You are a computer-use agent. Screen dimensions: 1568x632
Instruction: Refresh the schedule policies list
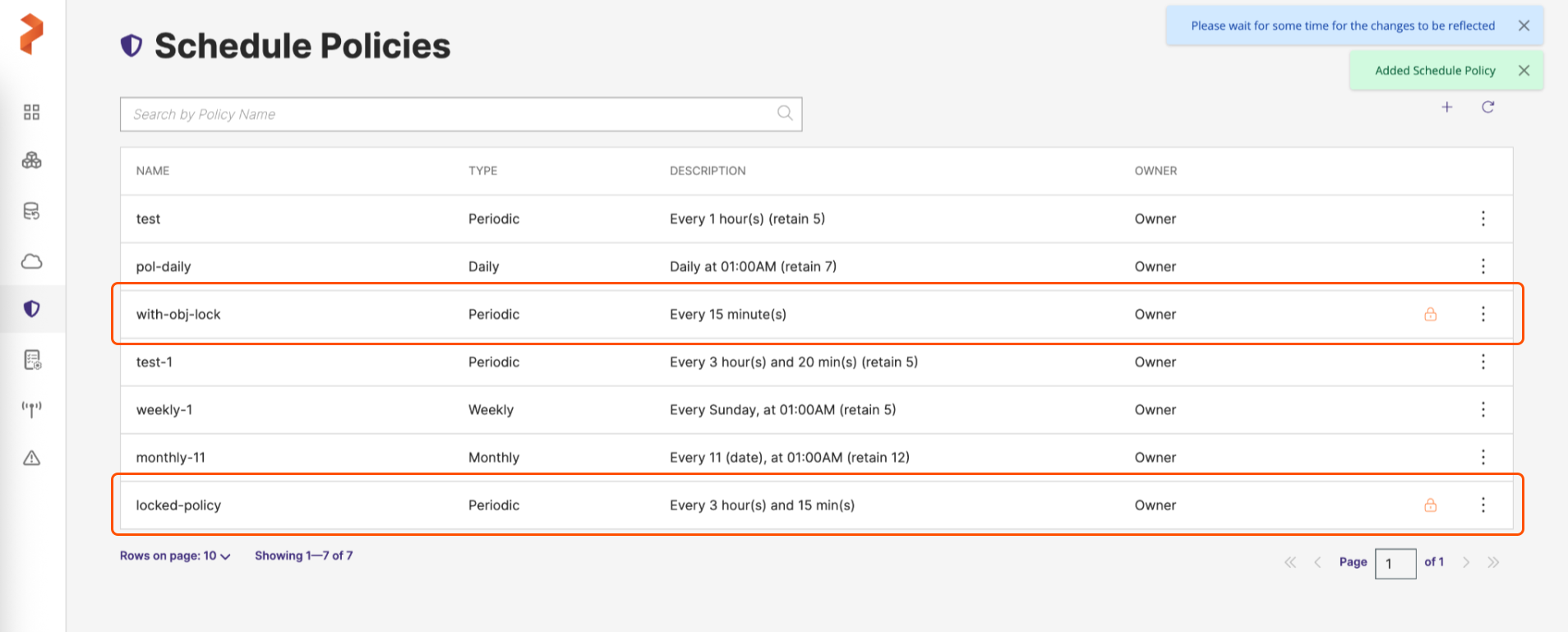coord(1487,108)
